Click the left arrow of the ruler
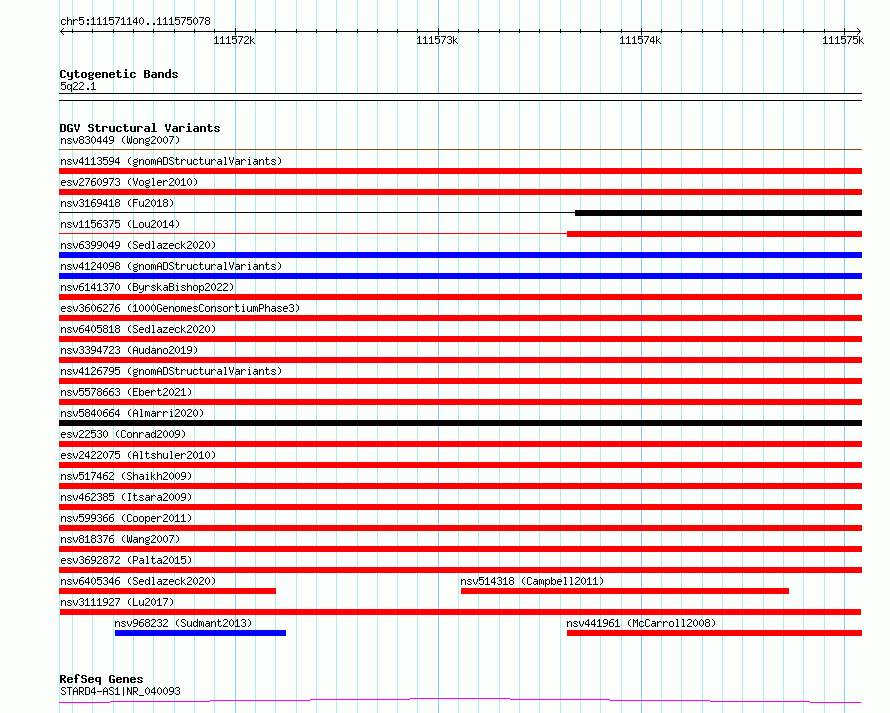The image size is (890, 713). 62,31
